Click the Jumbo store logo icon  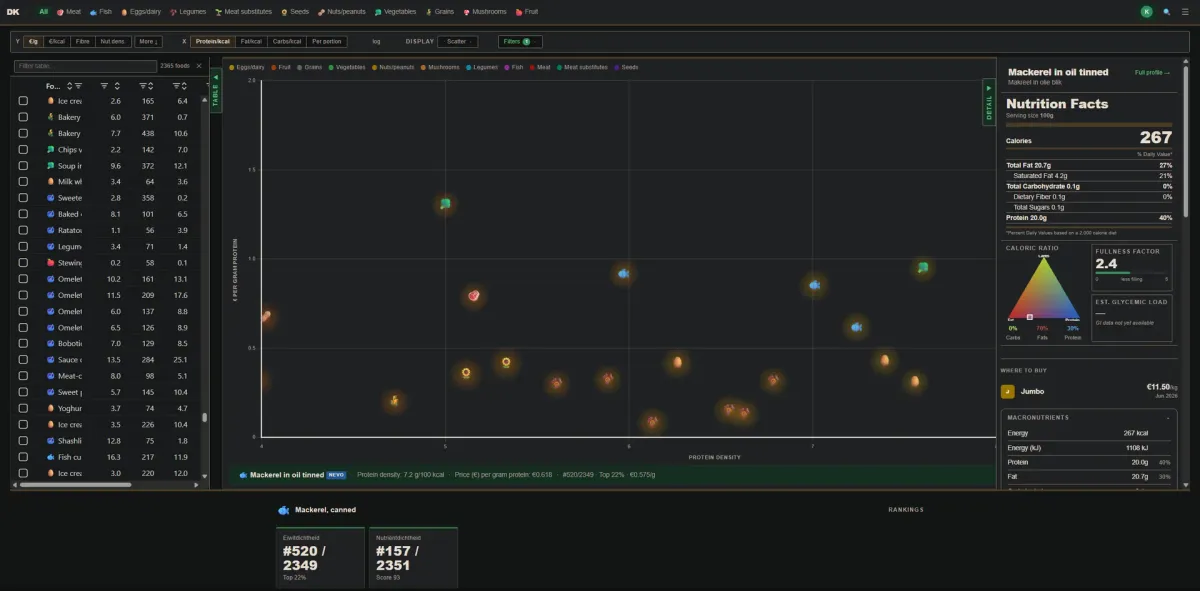(x=1008, y=392)
